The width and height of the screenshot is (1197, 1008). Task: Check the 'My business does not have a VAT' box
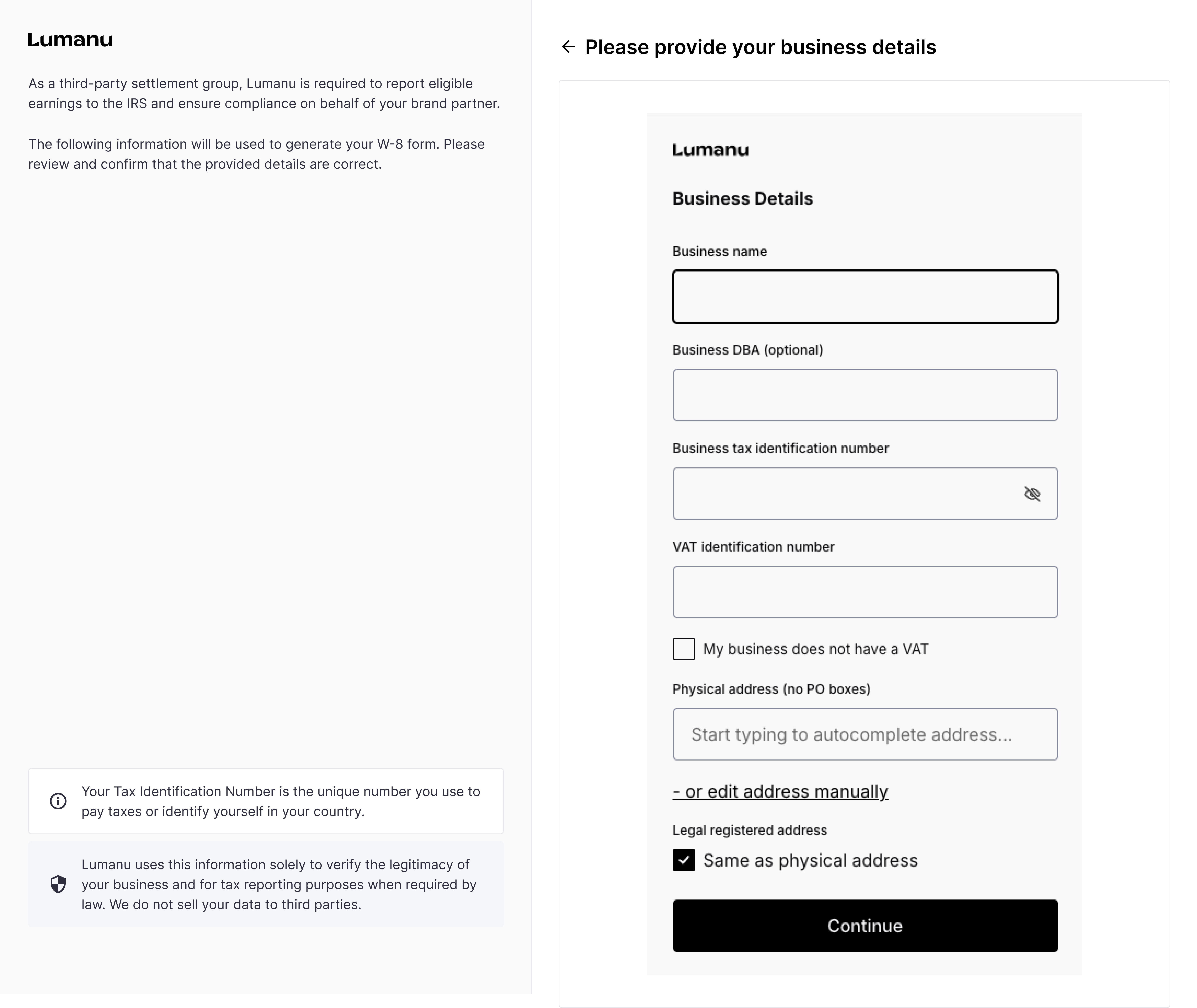click(684, 649)
